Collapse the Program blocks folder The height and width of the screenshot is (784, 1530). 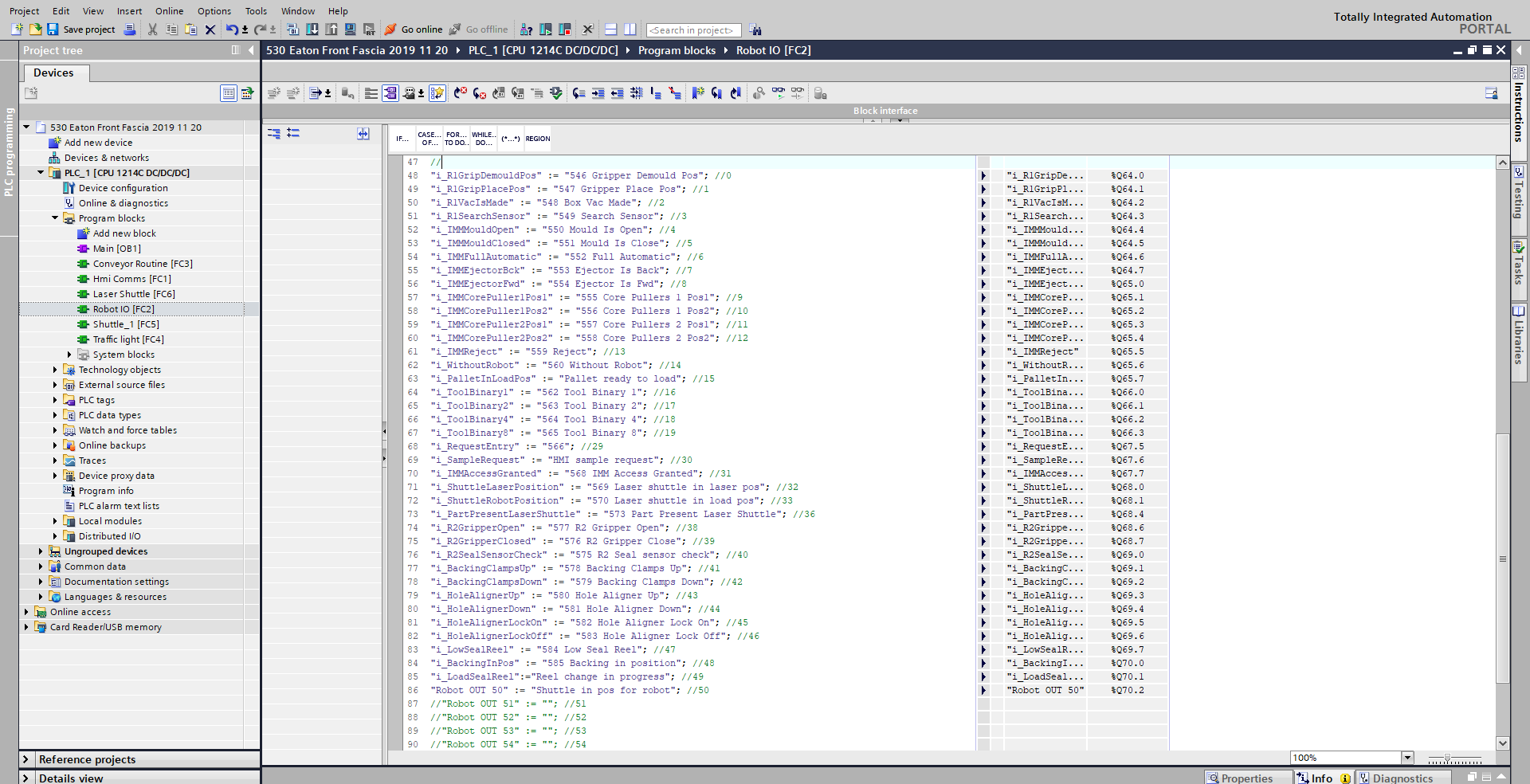55,218
